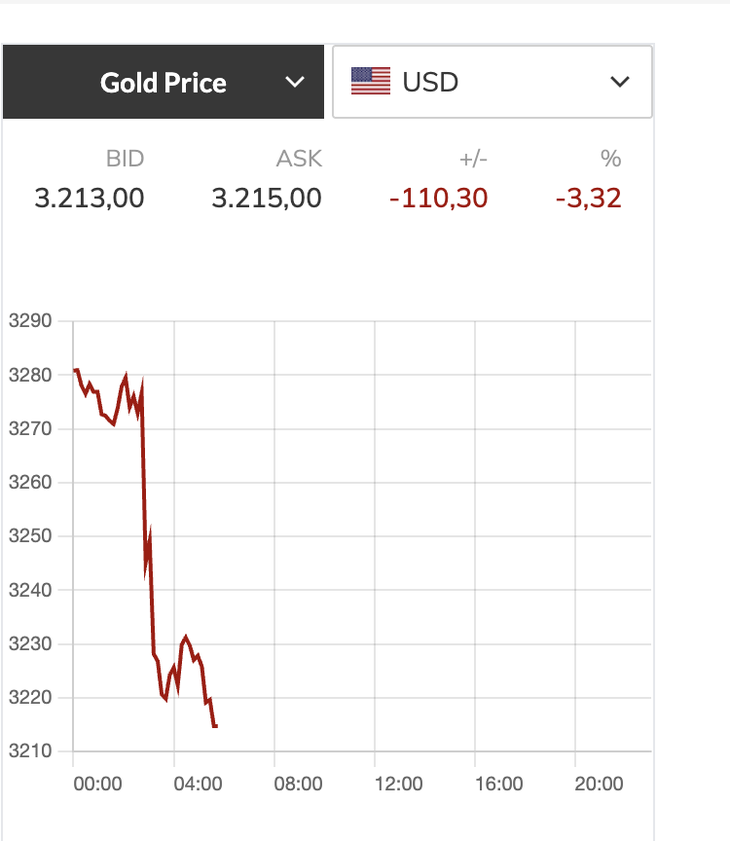730x841 pixels.
Task: Click the chevron arrow beside Gold Price
Action: tap(294, 82)
